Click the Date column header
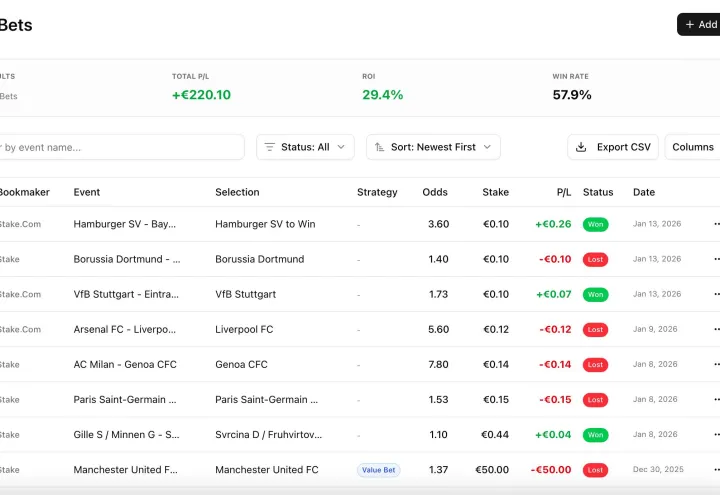The height and width of the screenshot is (495, 720). coord(644,192)
